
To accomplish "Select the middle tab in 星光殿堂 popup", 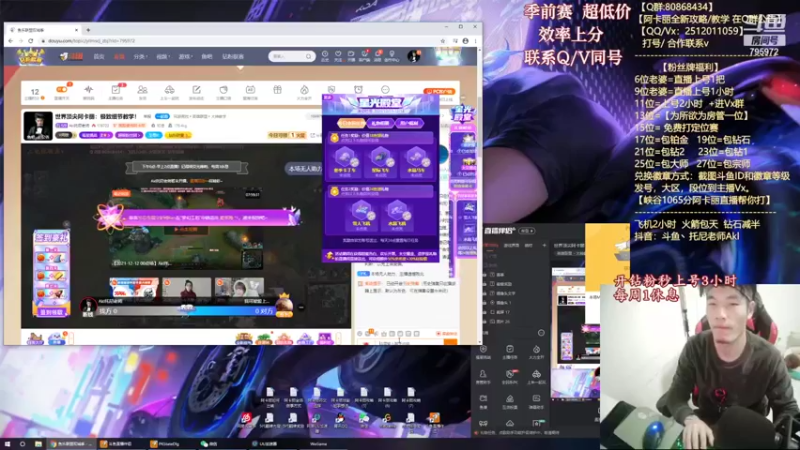I will click(381, 123).
